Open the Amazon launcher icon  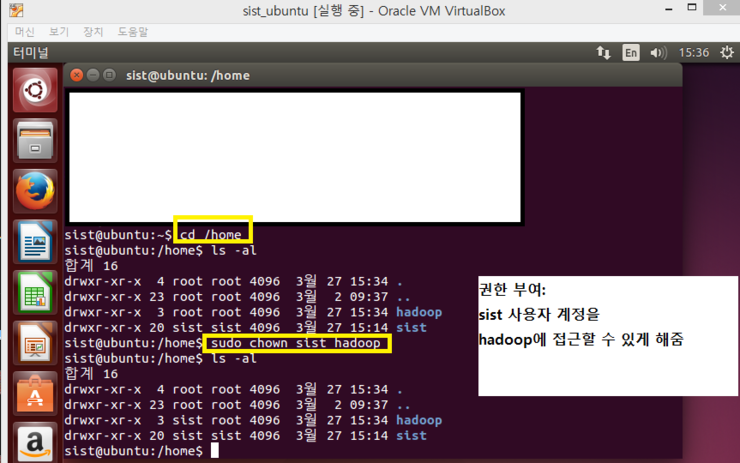(34, 442)
